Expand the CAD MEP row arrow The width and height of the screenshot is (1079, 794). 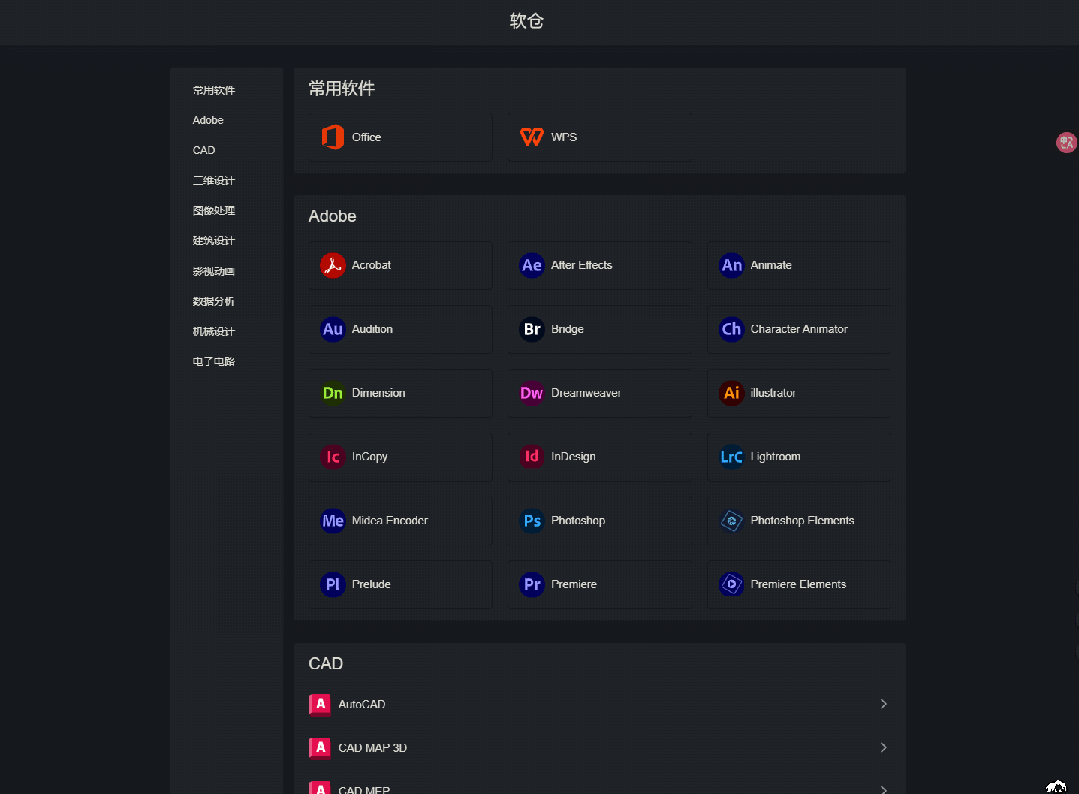coord(883,788)
